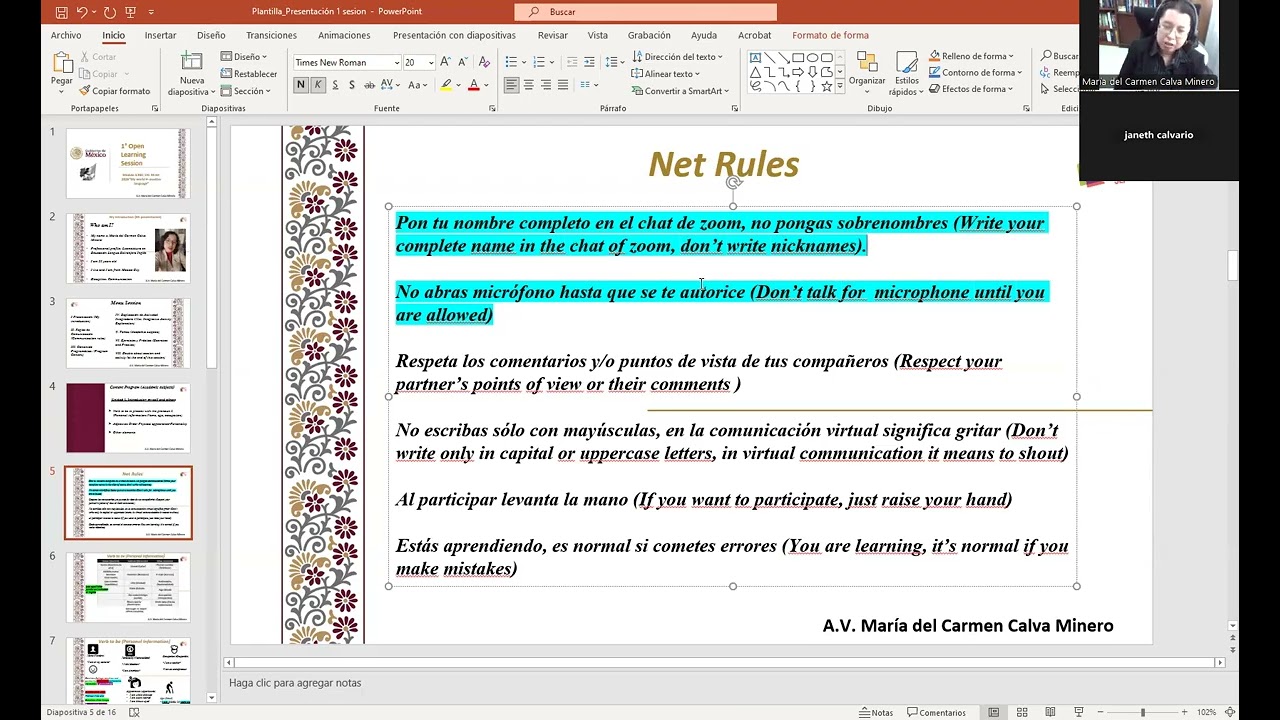Open the Diseño layout dropdown
Image resolution: width=1280 pixels, height=720 pixels.
pyautogui.click(x=243, y=57)
